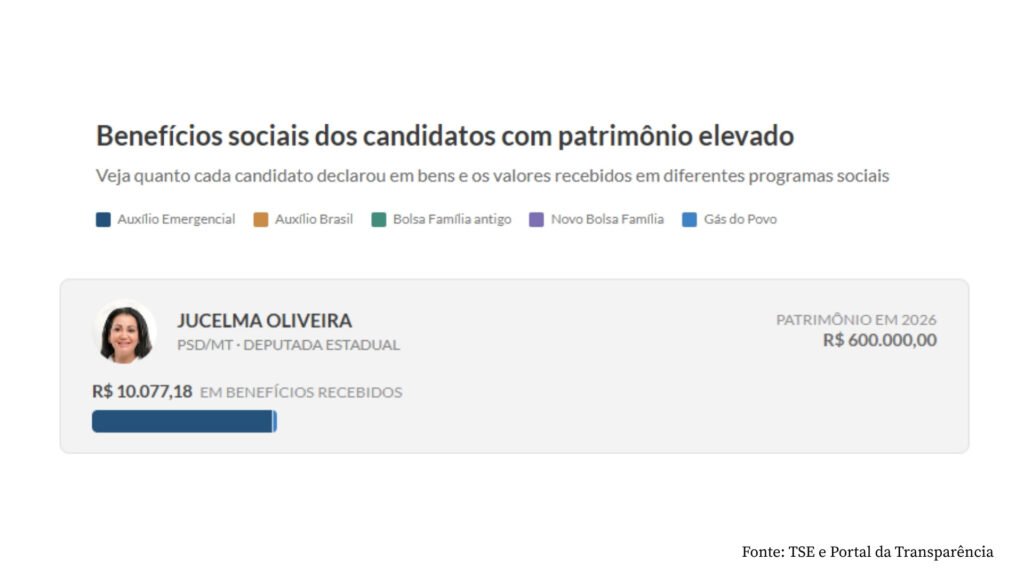The image size is (1024, 576).
Task: Select the Gás do Povo legend label
Action: 741,219
